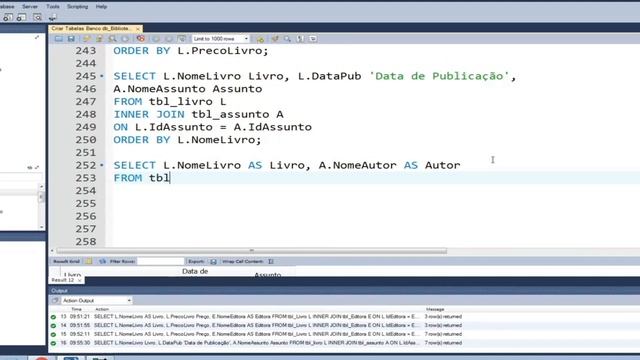Close the Result 12 tab
The height and width of the screenshot is (360, 640).
[80, 280]
